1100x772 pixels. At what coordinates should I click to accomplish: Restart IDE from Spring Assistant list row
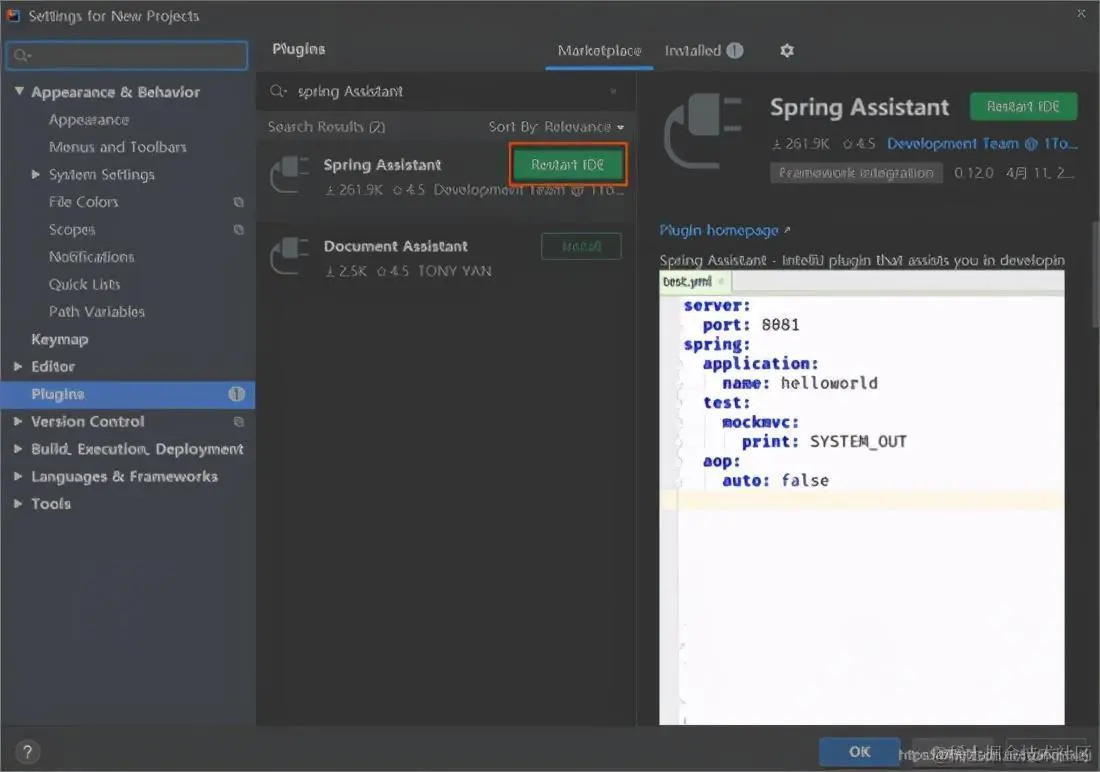pos(568,165)
